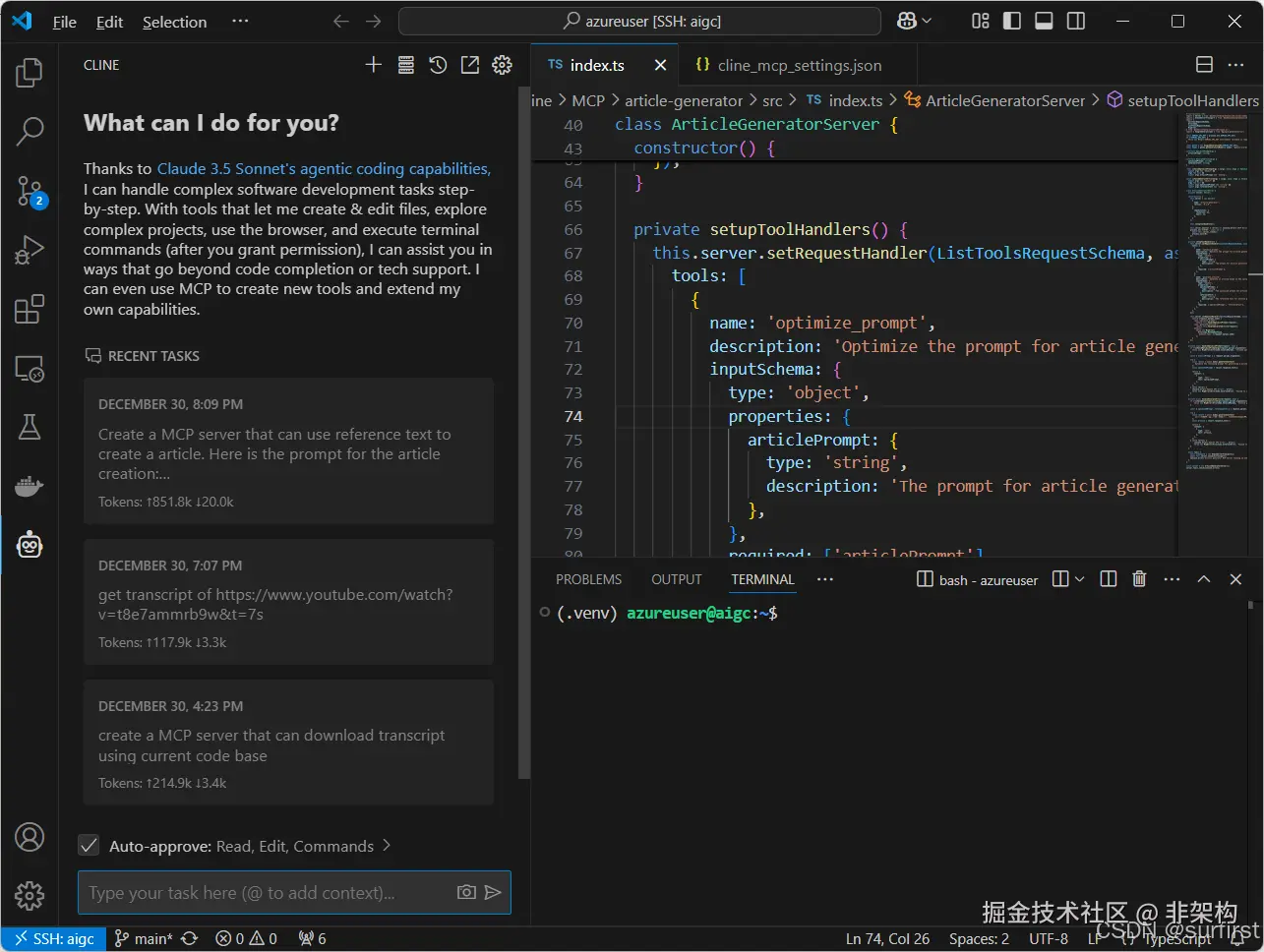This screenshot has height=952, width=1264.
Task: Toggle the primary side bar layout button
Action: (1011, 21)
